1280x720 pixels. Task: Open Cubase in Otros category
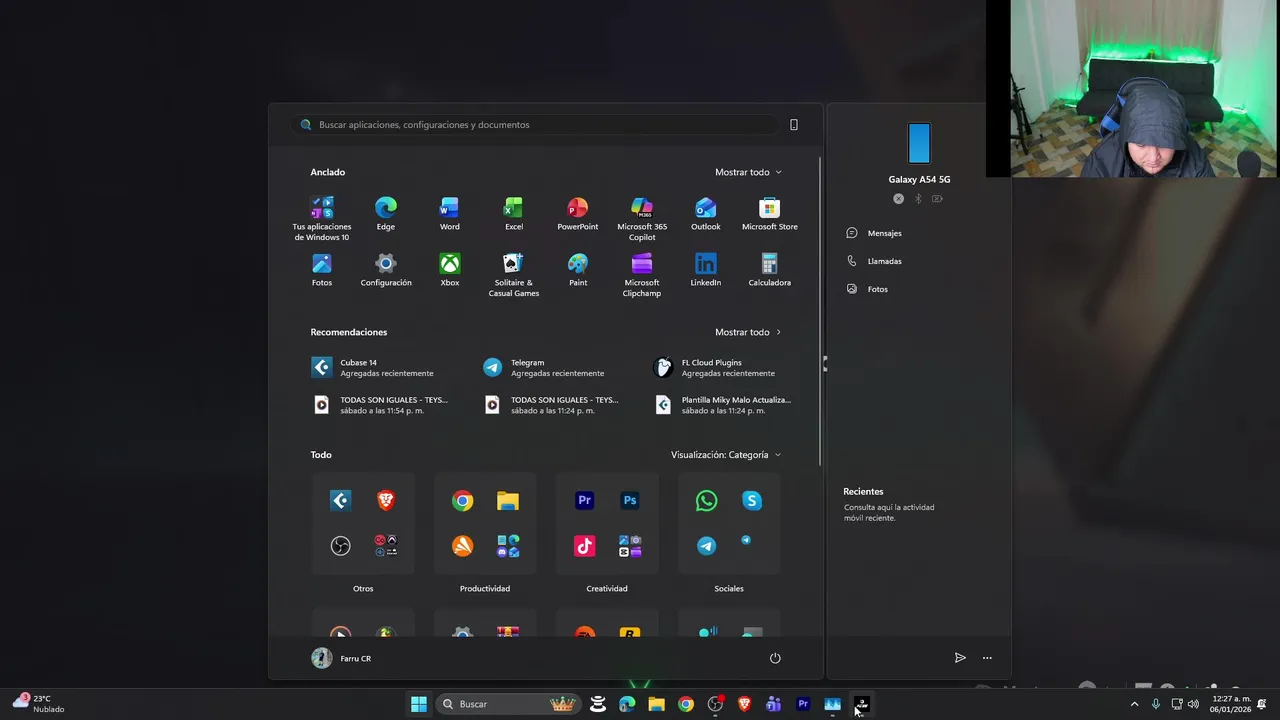coord(341,501)
